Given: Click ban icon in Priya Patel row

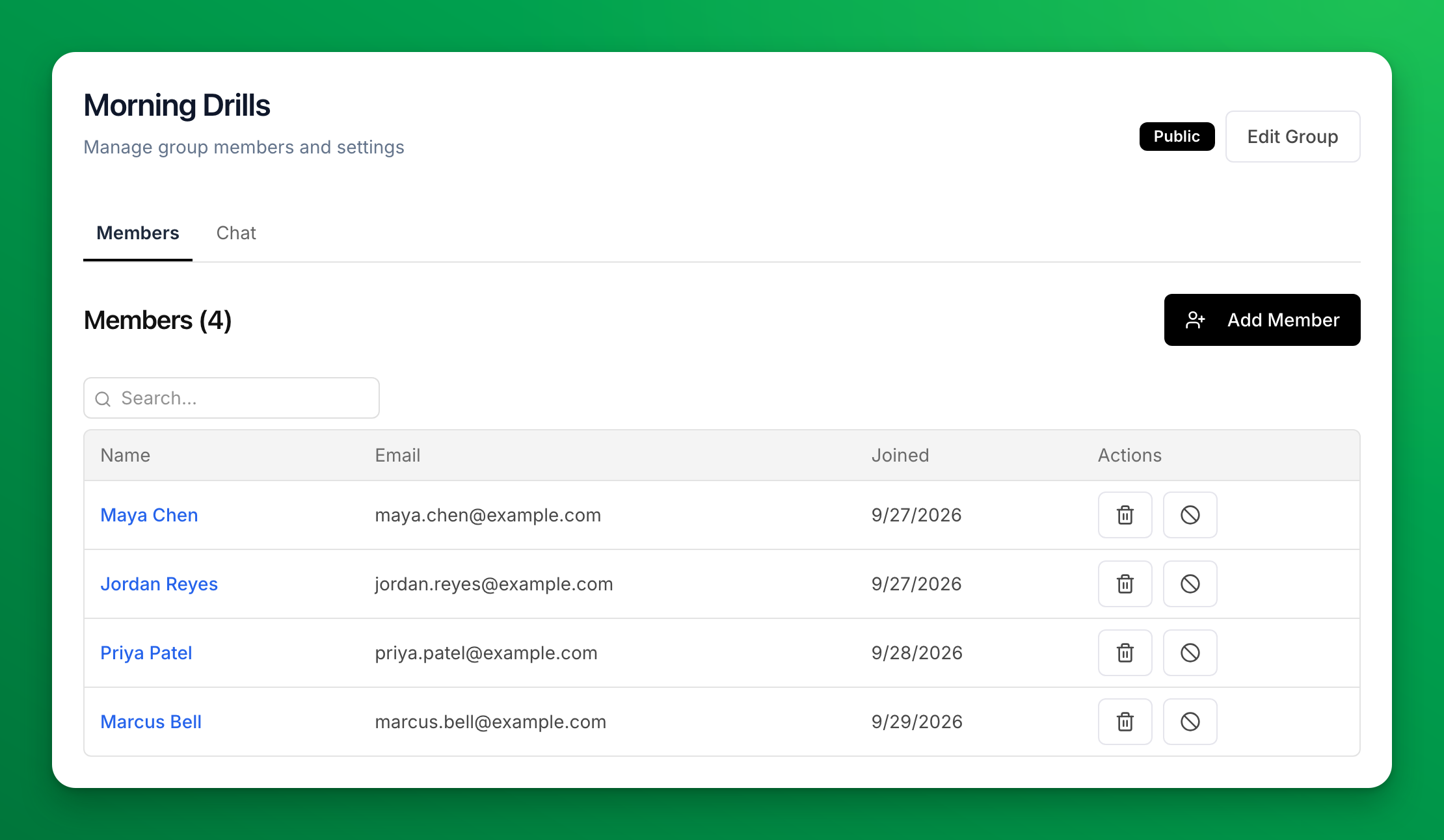Looking at the screenshot, I should click(x=1190, y=653).
